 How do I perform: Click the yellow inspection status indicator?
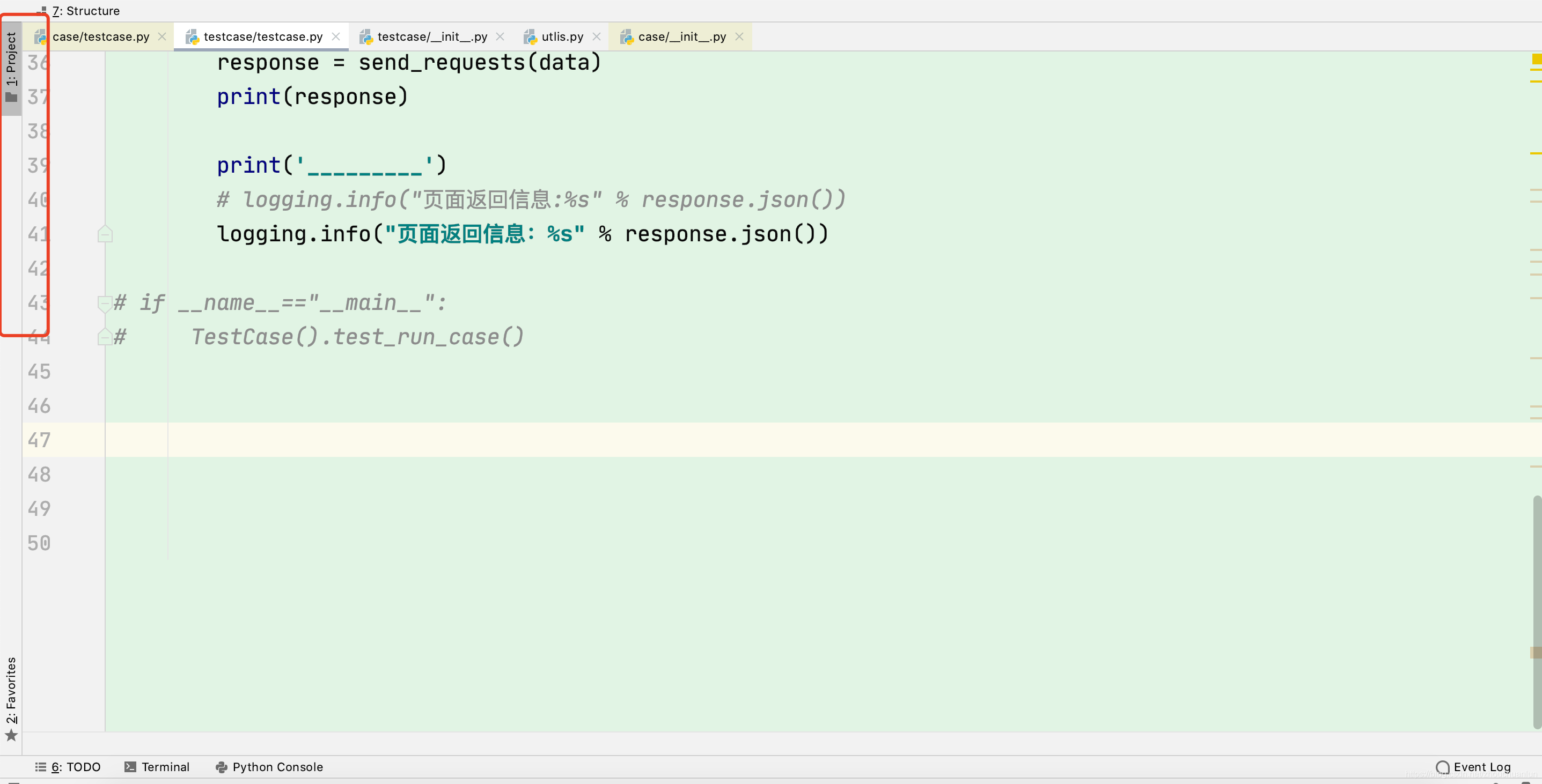pyautogui.click(x=1537, y=58)
